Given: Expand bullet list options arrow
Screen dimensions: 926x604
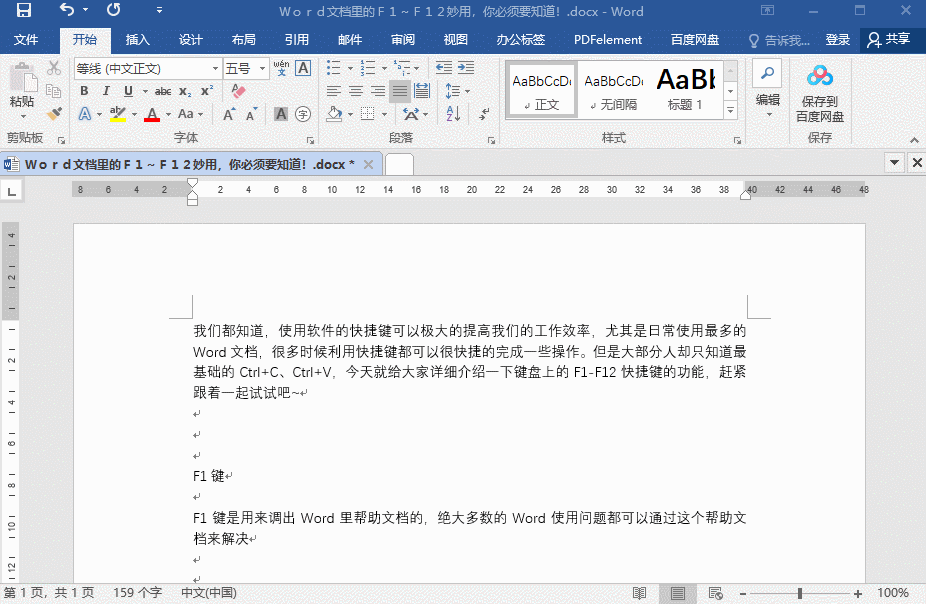Looking at the screenshot, I should pyautogui.click(x=350, y=68).
